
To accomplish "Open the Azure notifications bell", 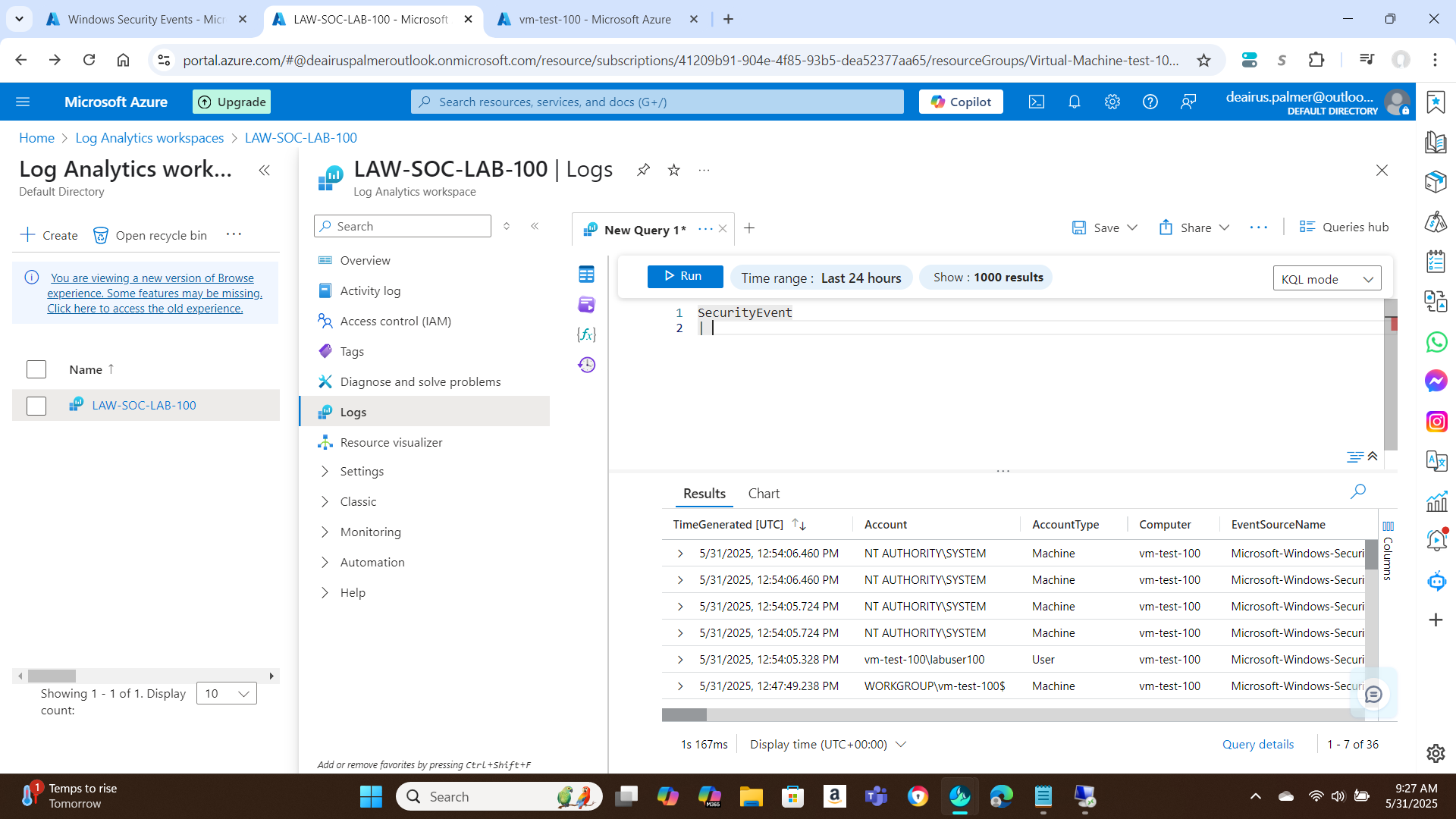I will coord(1074,102).
